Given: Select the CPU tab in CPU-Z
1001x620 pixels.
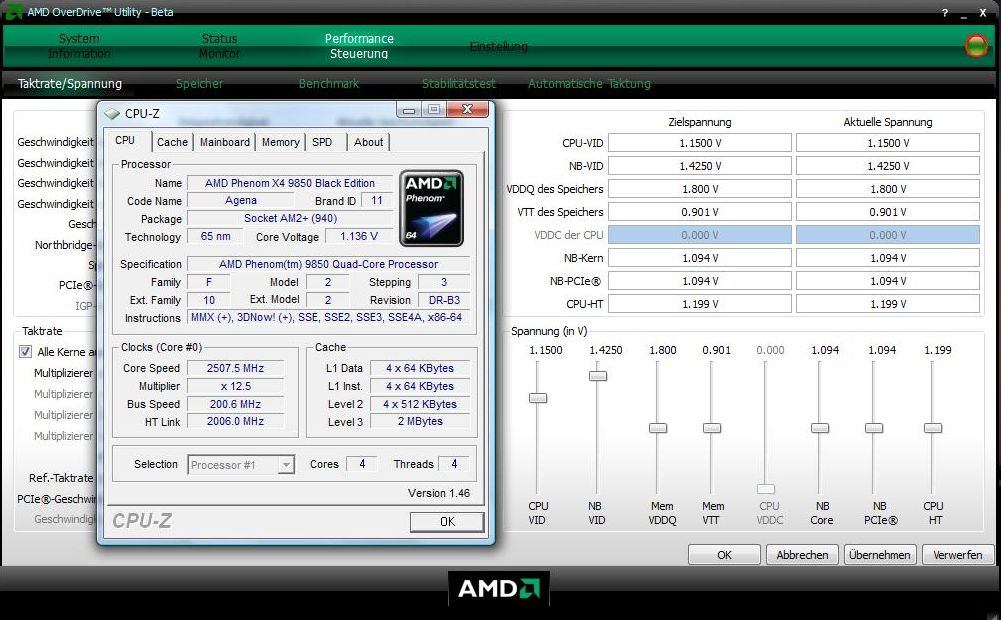Looking at the screenshot, I should [x=125, y=140].
